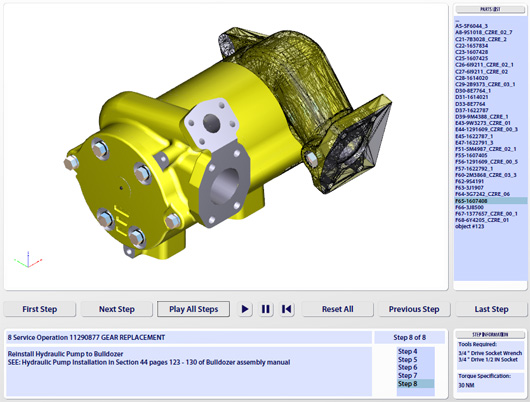
Task: Select part F60-2M3868_CZRE_03_3
Action: coord(485,175)
